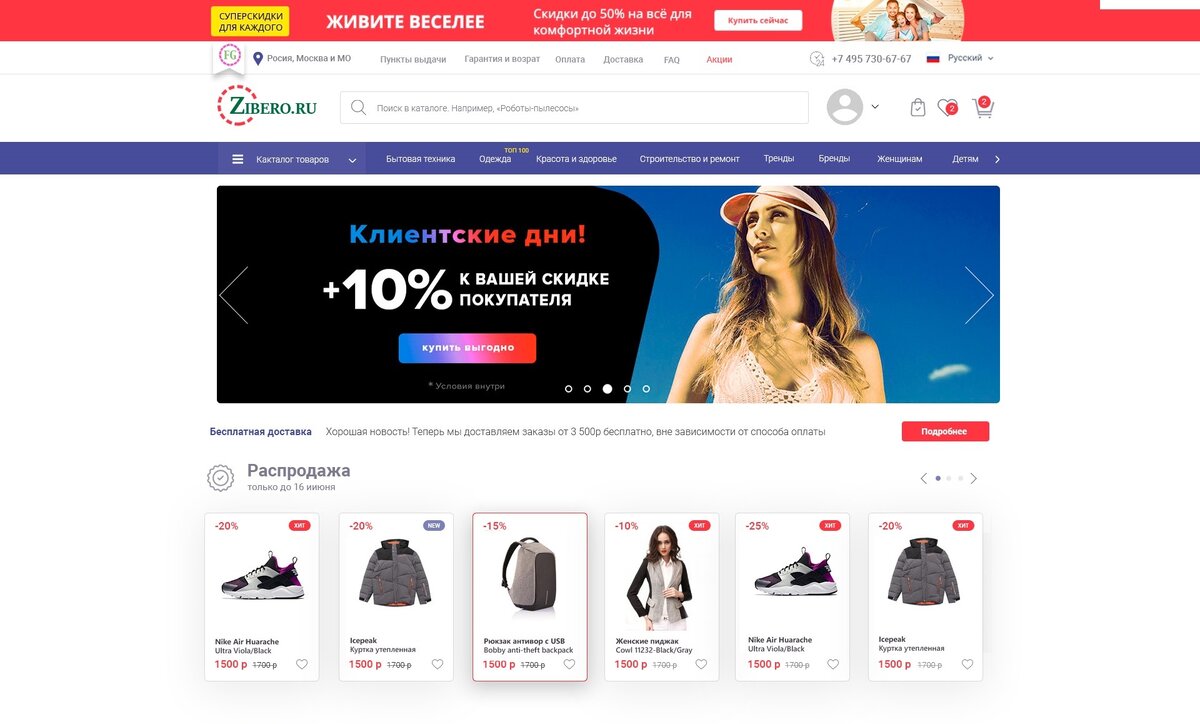
Task: Go to next banner slide arrow
Action: pyautogui.click(x=979, y=295)
